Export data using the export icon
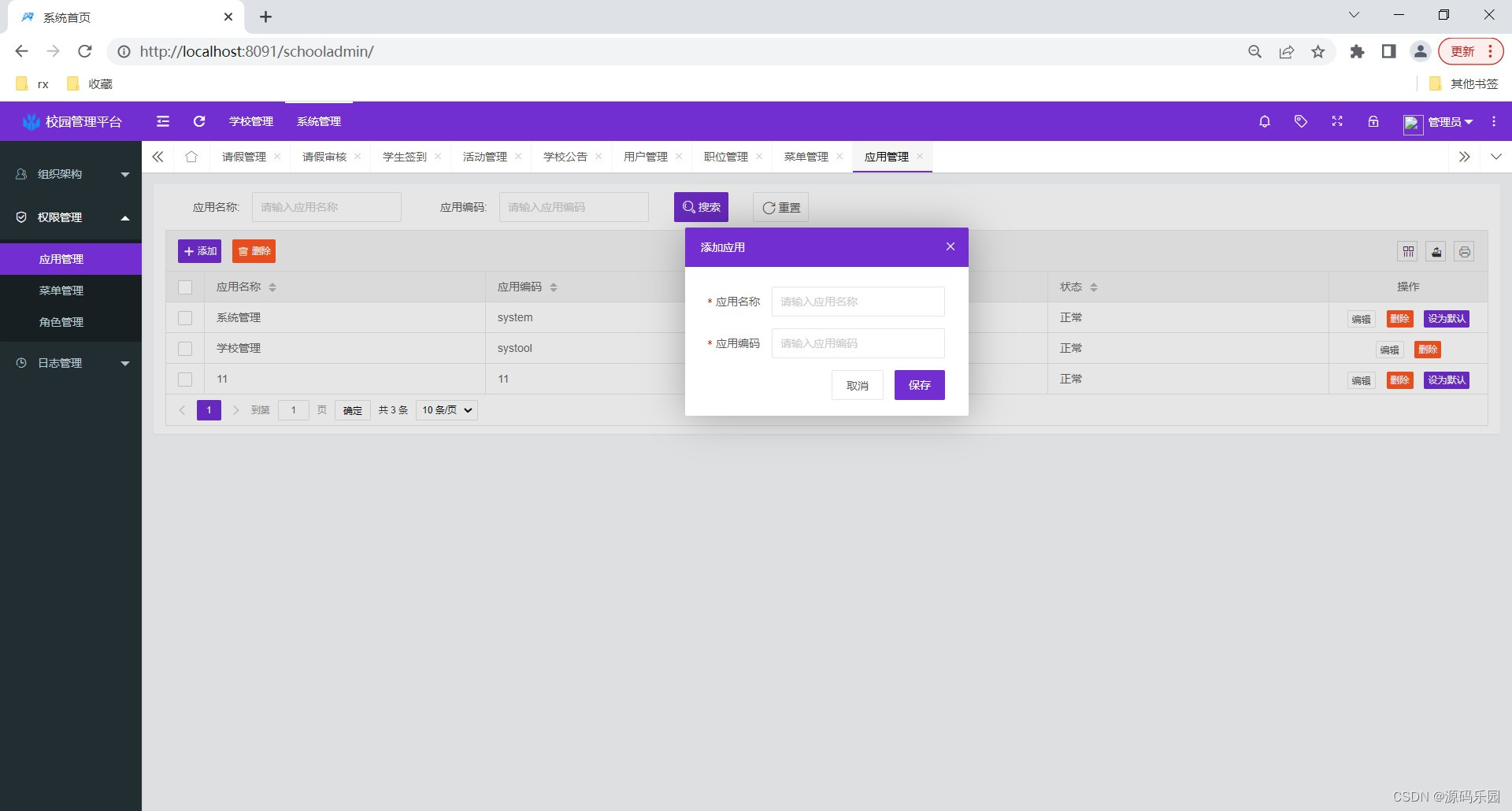This screenshot has height=811, width=1512. (x=1436, y=251)
